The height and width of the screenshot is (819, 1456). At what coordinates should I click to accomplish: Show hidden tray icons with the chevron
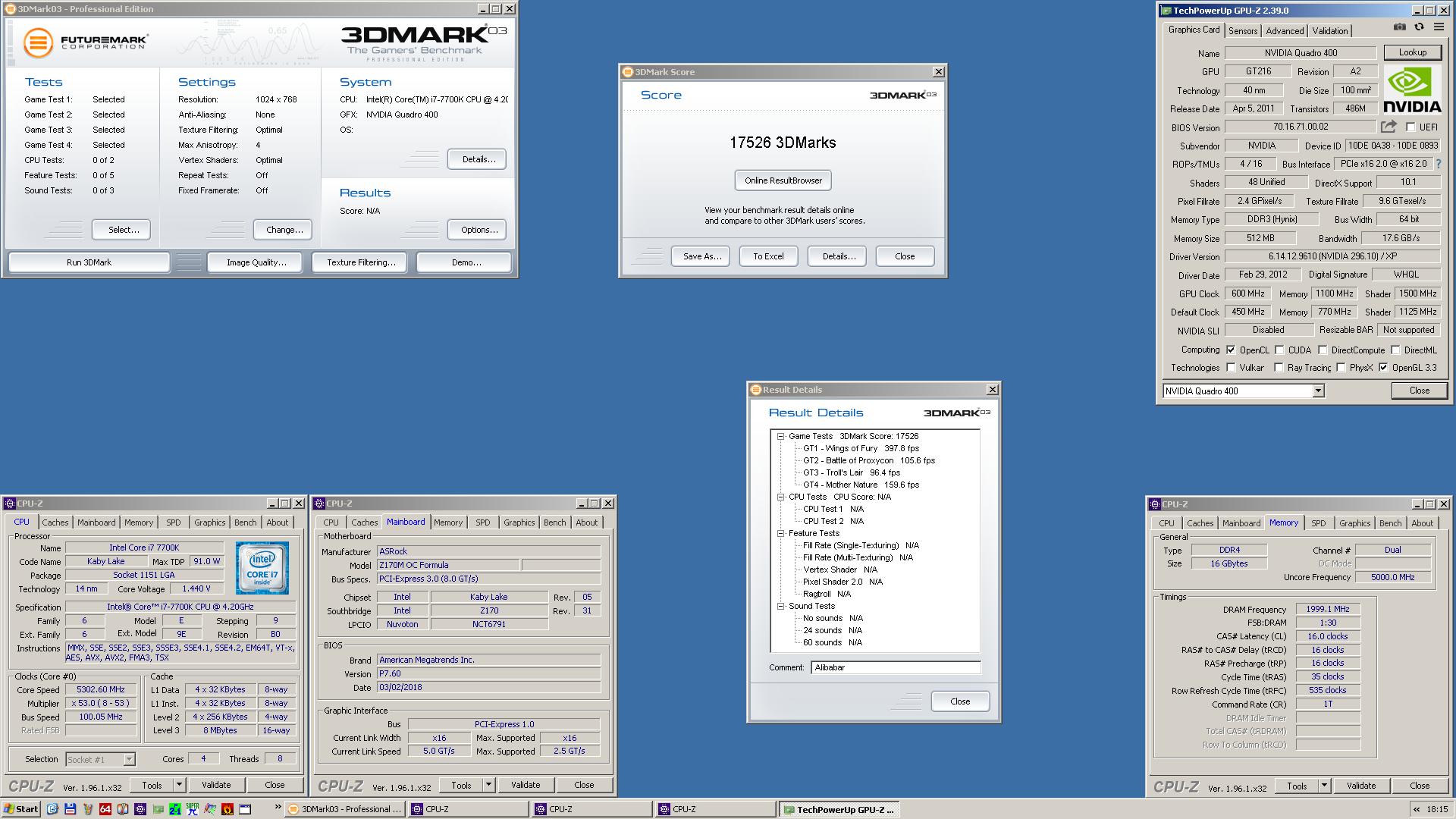[x=1416, y=809]
